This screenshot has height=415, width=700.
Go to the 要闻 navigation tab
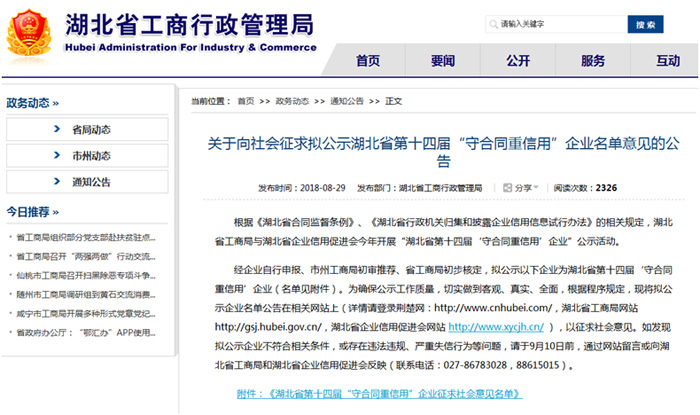[443, 61]
